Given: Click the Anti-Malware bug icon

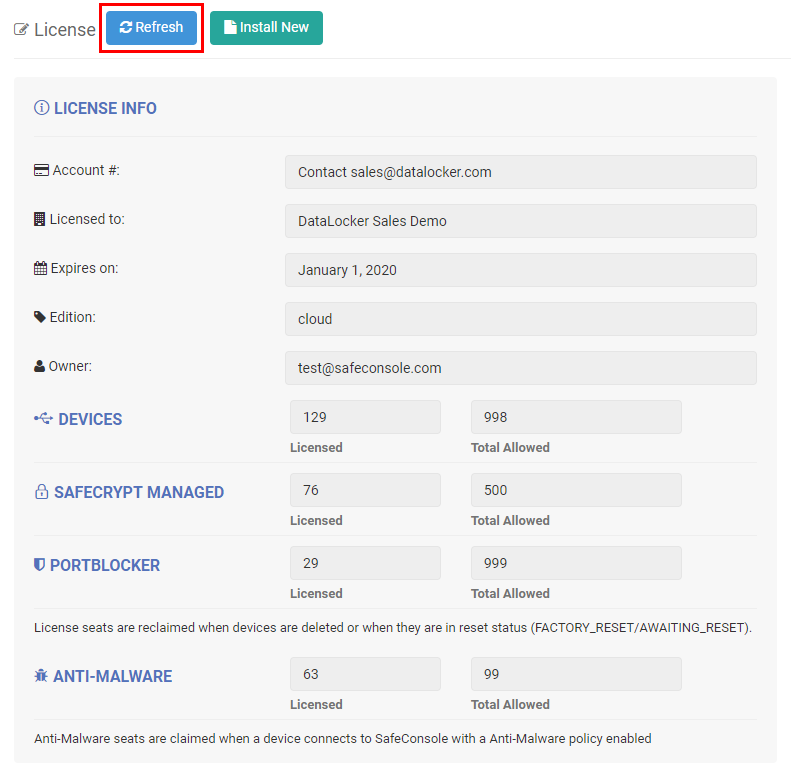Looking at the screenshot, I should click(41, 675).
